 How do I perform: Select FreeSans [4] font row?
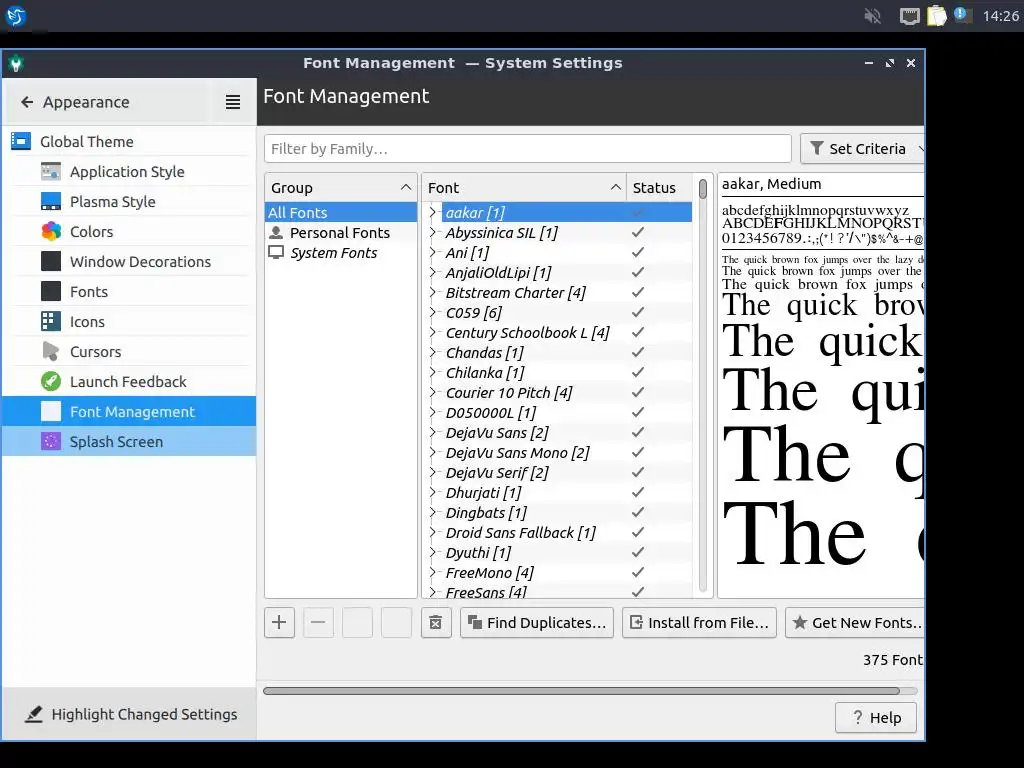(558, 591)
